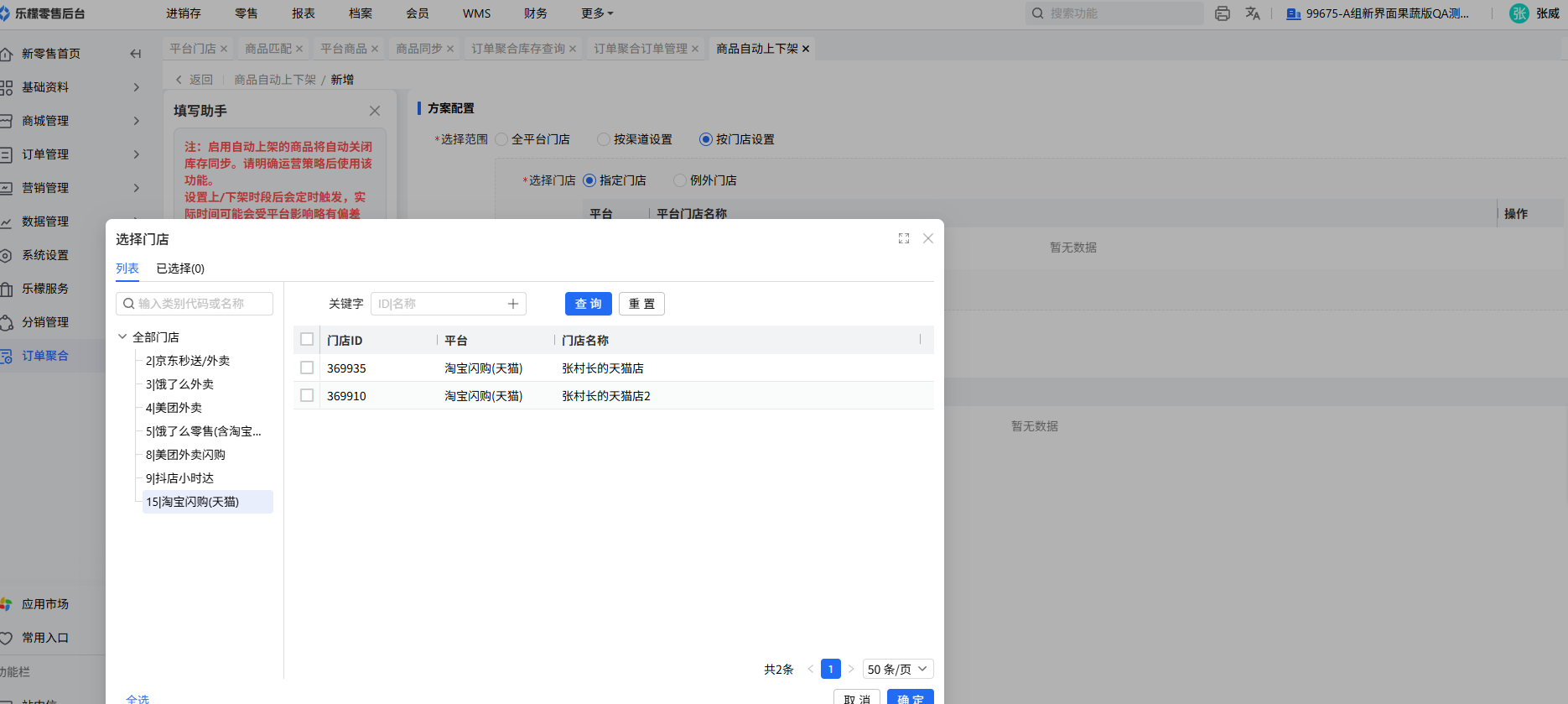Click the user avatar icon for 张威
Image resolution: width=1568 pixels, height=704 pixels.
click(1519, 13)
